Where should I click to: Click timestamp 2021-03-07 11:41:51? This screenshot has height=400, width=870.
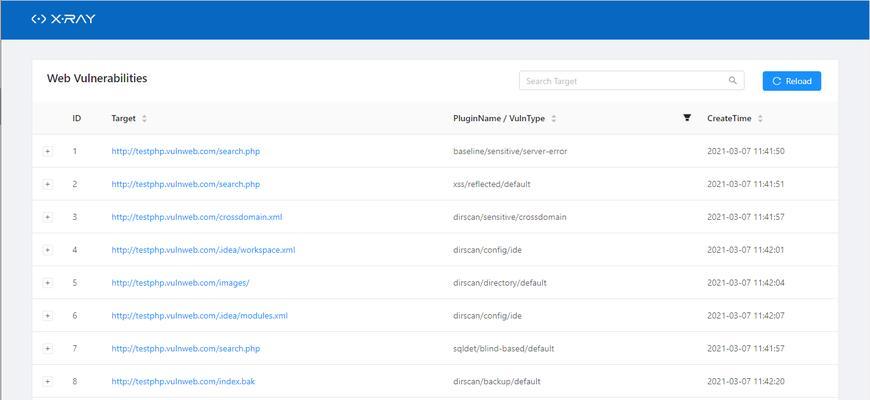coord(746,184)
